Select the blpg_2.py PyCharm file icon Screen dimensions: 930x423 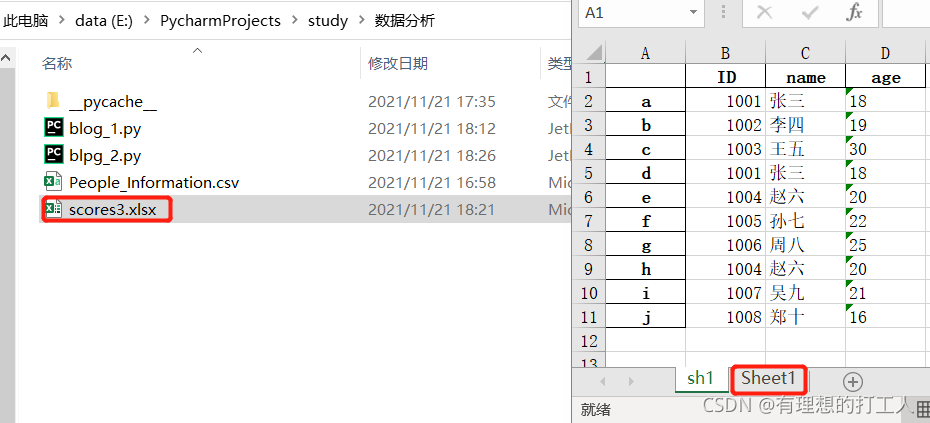[x=53, y=155]
